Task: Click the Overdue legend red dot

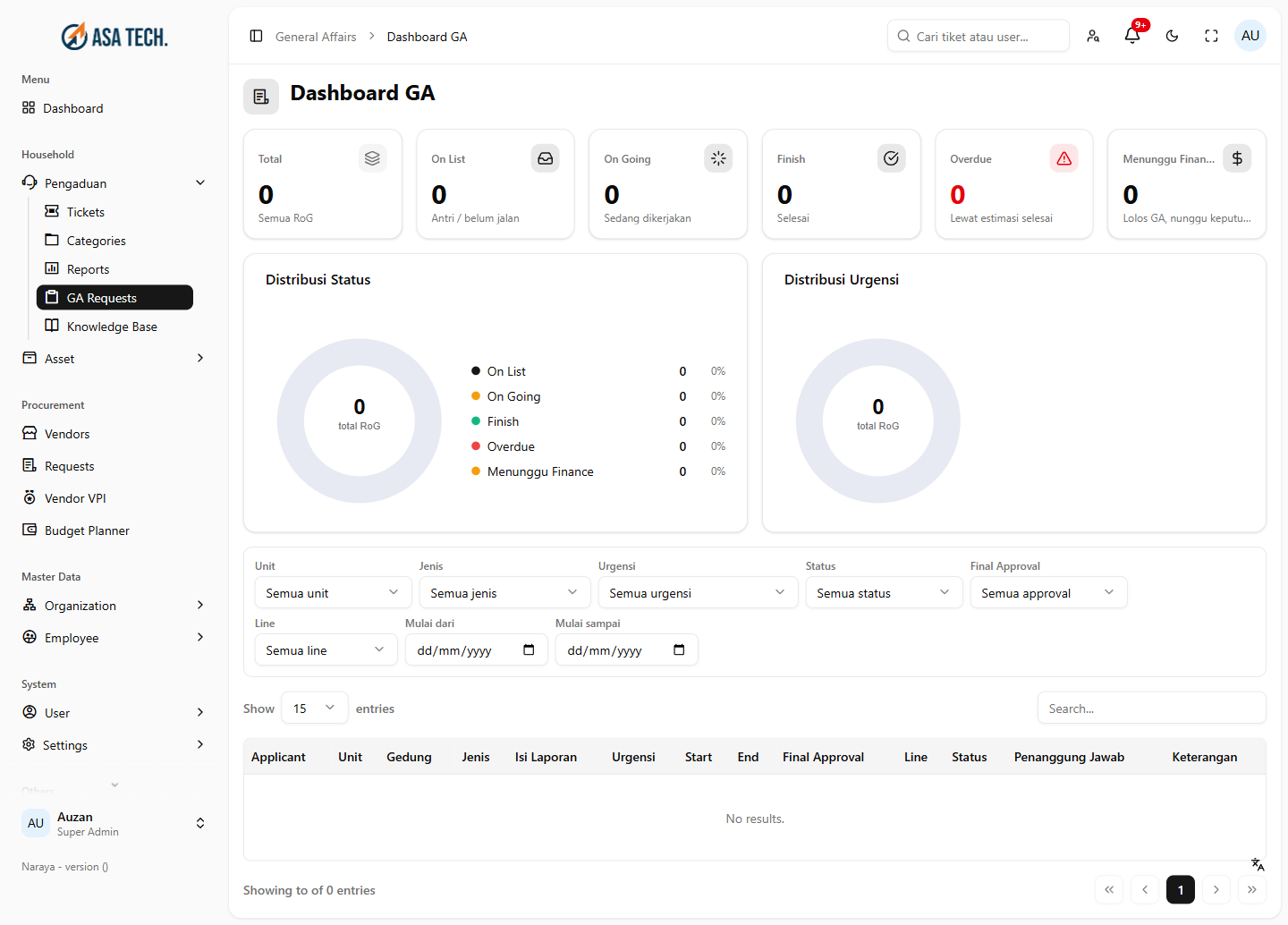Action: pyautogui.click(x=476, y=446)
